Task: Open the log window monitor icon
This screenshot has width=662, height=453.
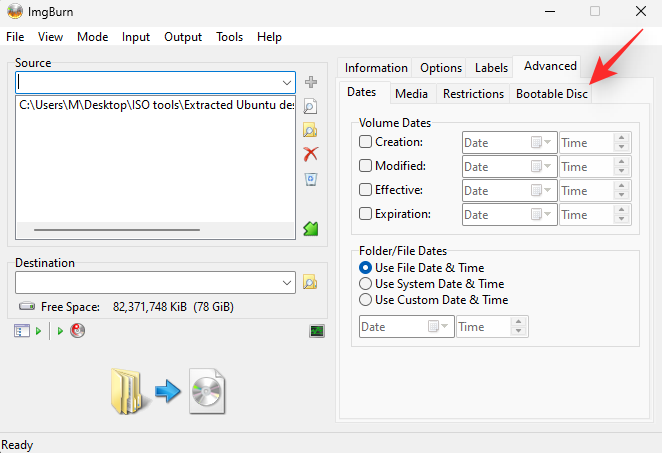Action: coord(317,331)
